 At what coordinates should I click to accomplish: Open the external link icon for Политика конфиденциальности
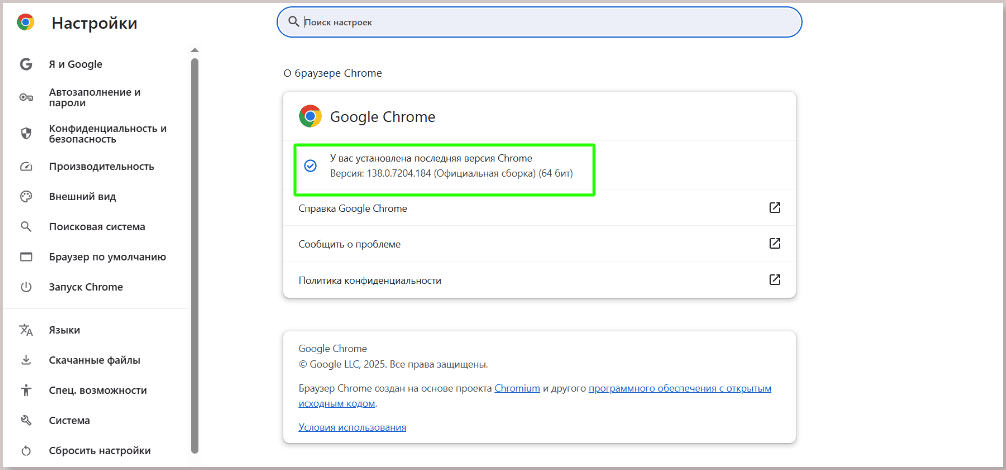(774, 280)
